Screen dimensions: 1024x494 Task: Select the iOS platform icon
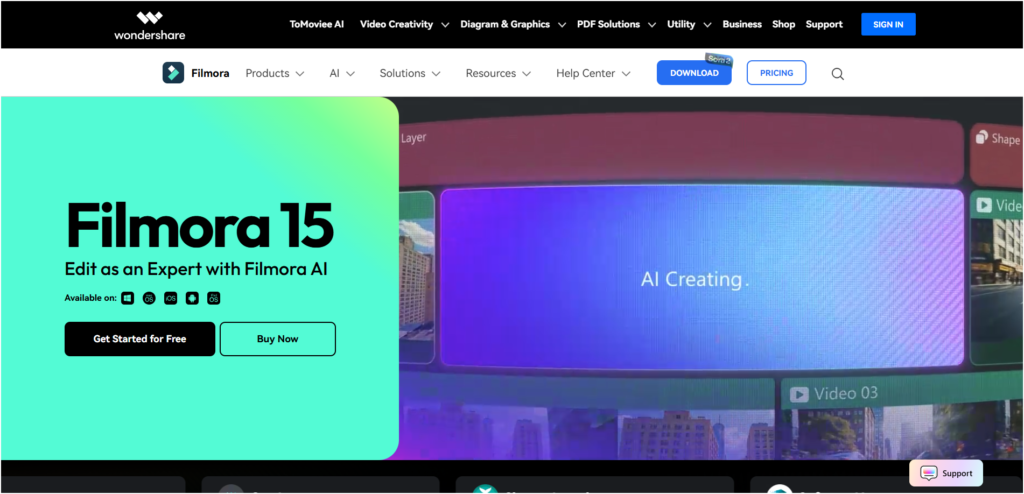coord(171,298)
